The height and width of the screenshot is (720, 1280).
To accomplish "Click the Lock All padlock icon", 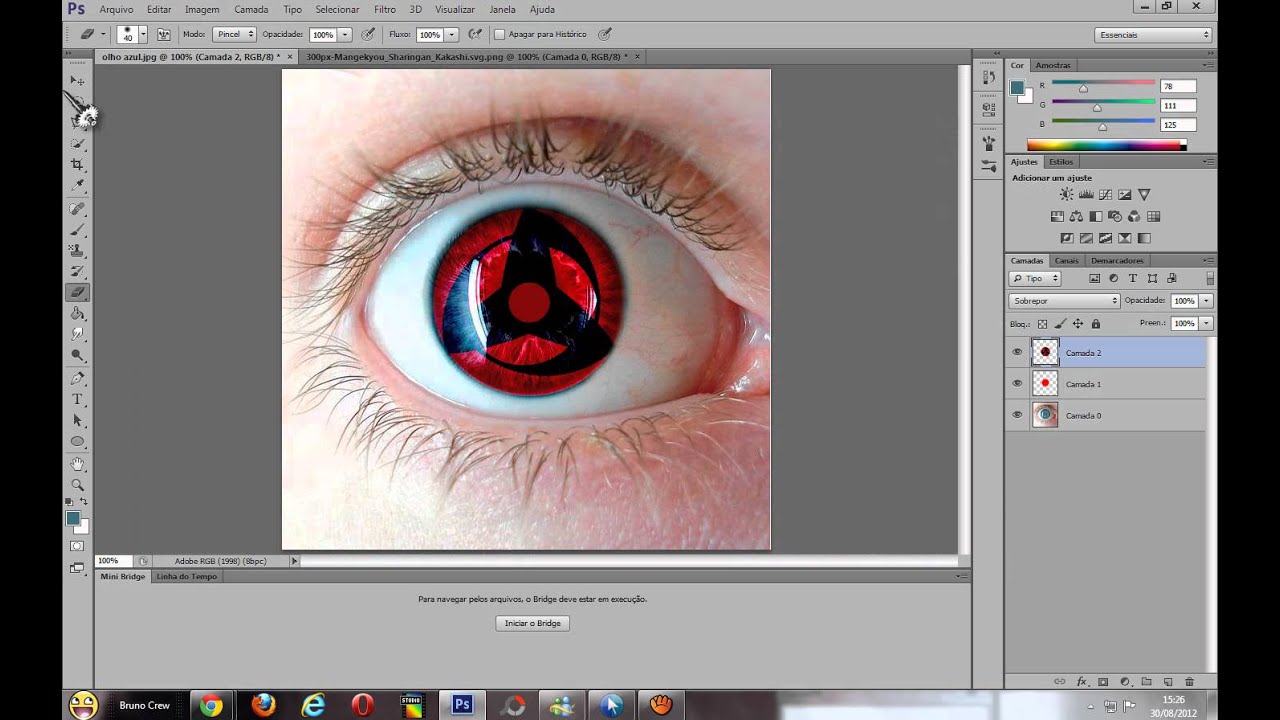I will coord(1096,324).
